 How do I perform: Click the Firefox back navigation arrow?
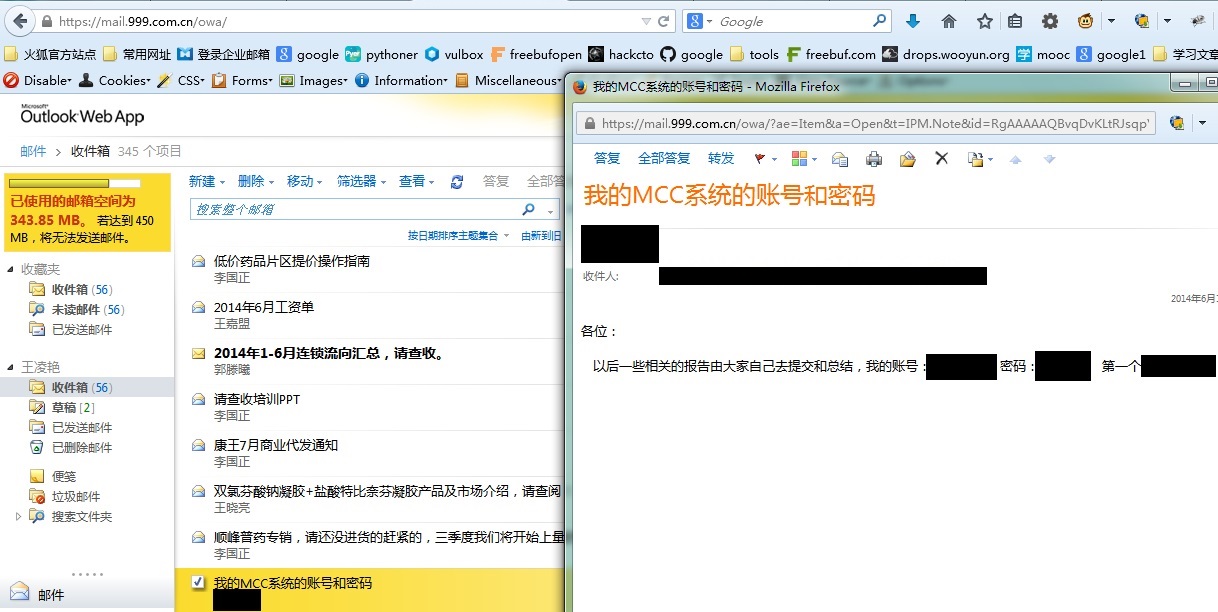[x=19, y=20]
